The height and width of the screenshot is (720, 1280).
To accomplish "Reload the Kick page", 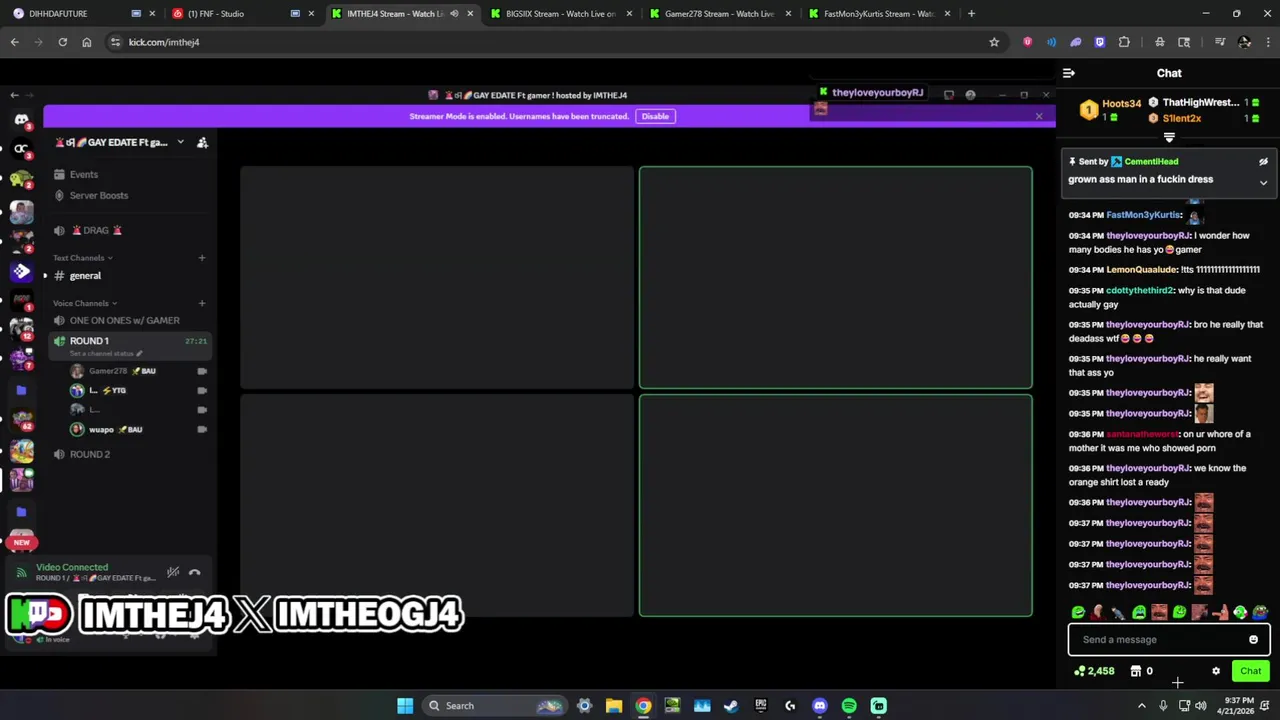I will (62, 42).
